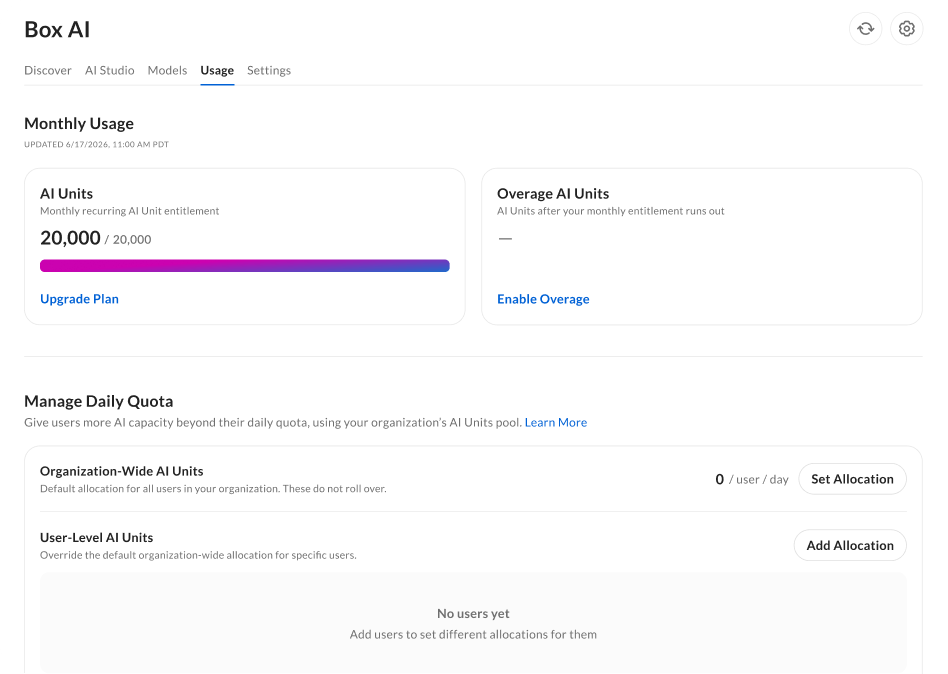Open the gear settings icon

pos(906,28)
